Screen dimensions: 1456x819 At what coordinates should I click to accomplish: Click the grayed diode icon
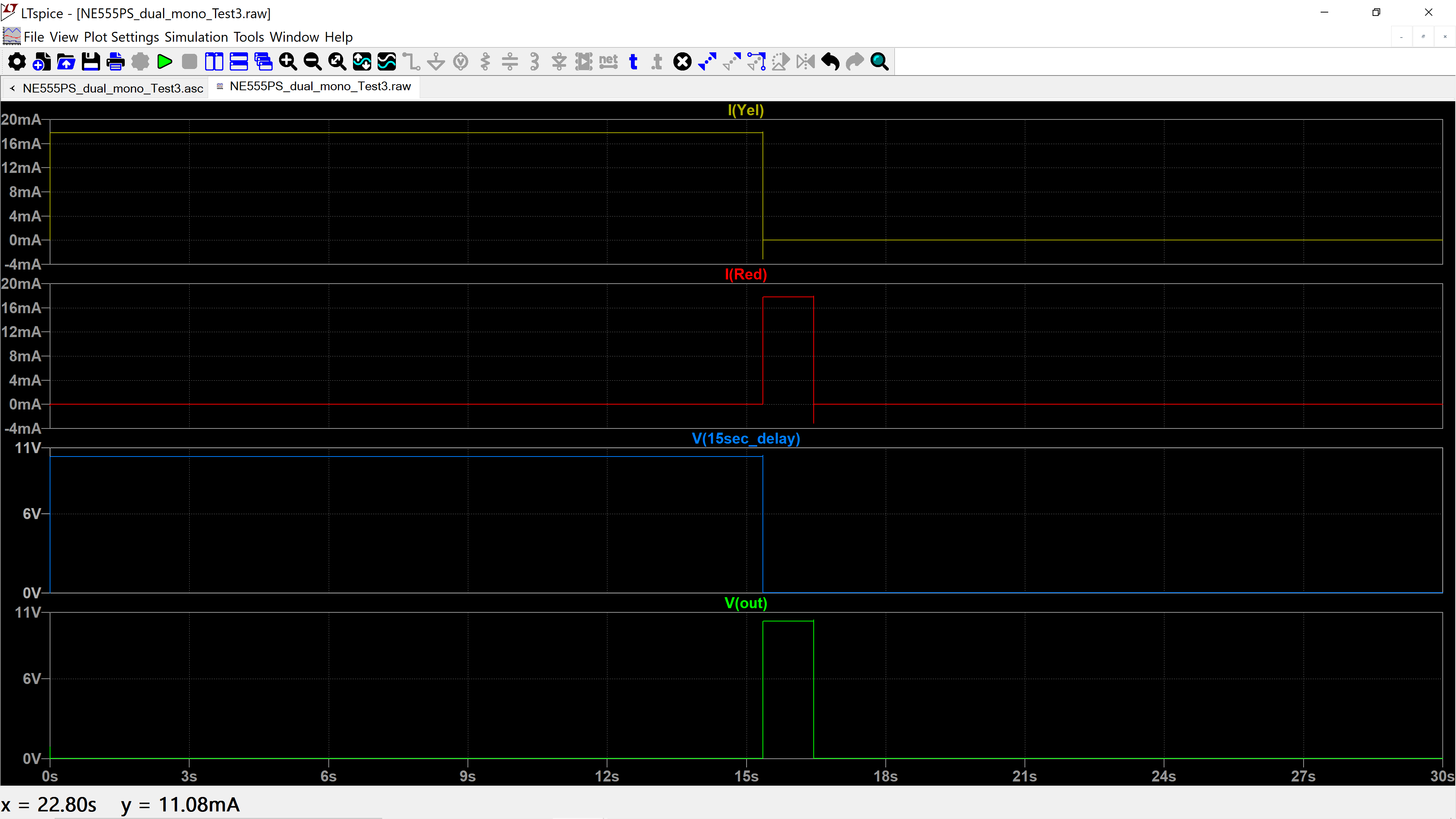pyautogui.click(x=559, y=61)
